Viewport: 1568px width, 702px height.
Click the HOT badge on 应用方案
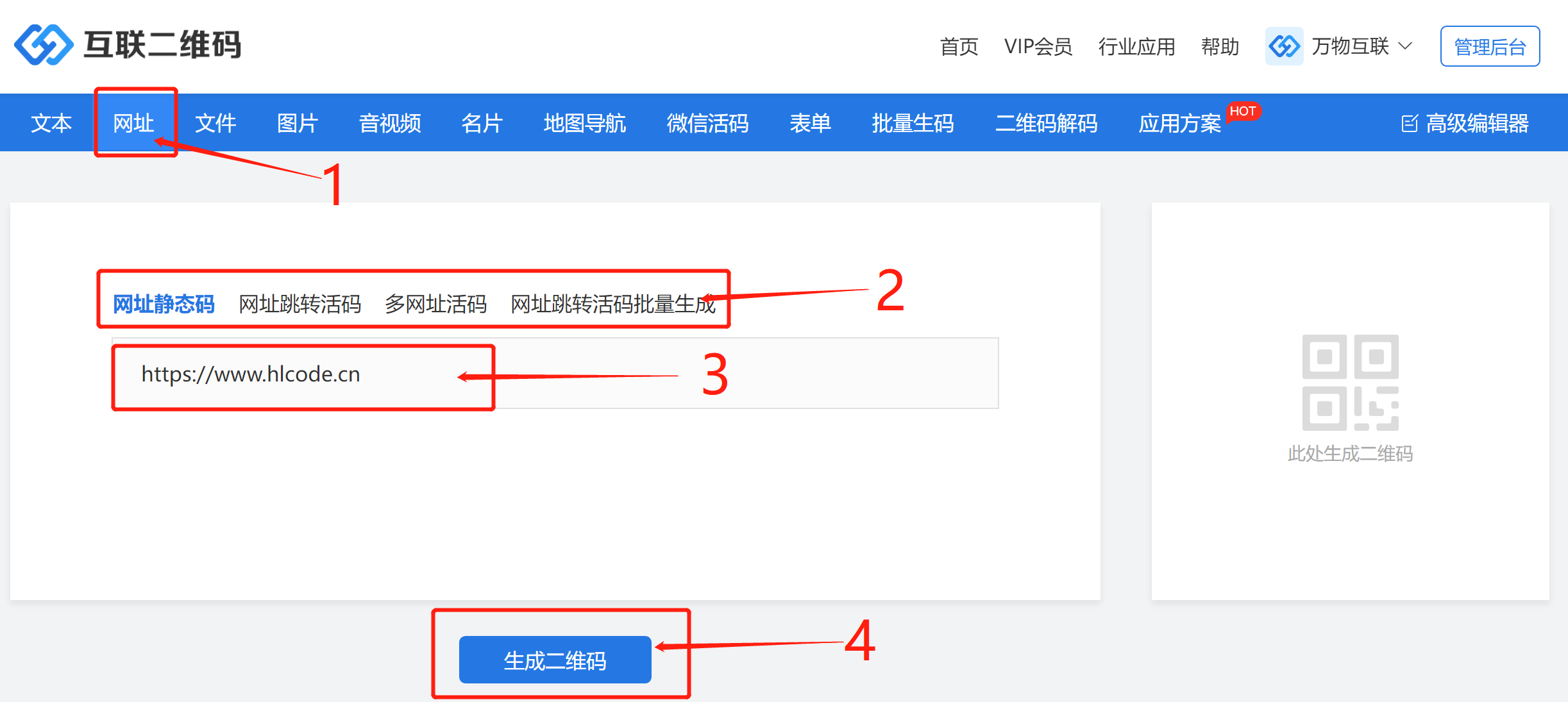(1243, 112)
